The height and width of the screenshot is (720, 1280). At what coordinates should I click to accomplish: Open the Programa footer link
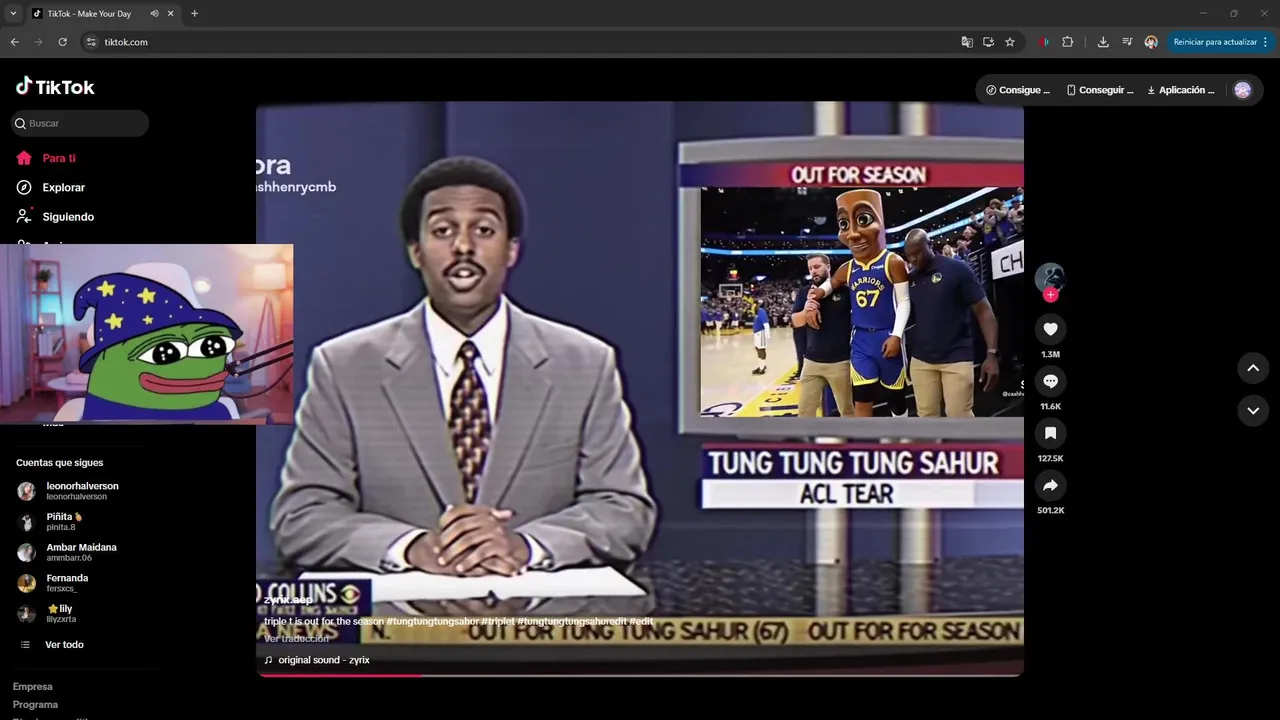[36, 705]
